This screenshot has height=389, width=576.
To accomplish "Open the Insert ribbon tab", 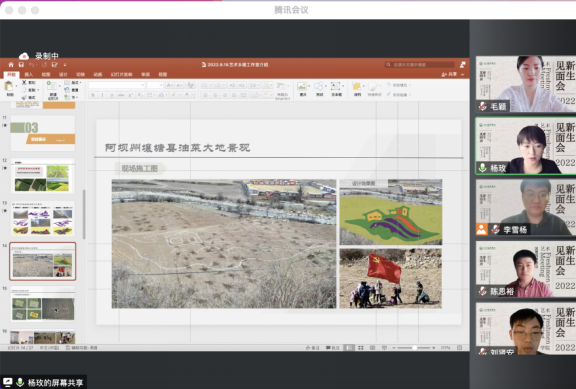I will (x=29, y=75).
